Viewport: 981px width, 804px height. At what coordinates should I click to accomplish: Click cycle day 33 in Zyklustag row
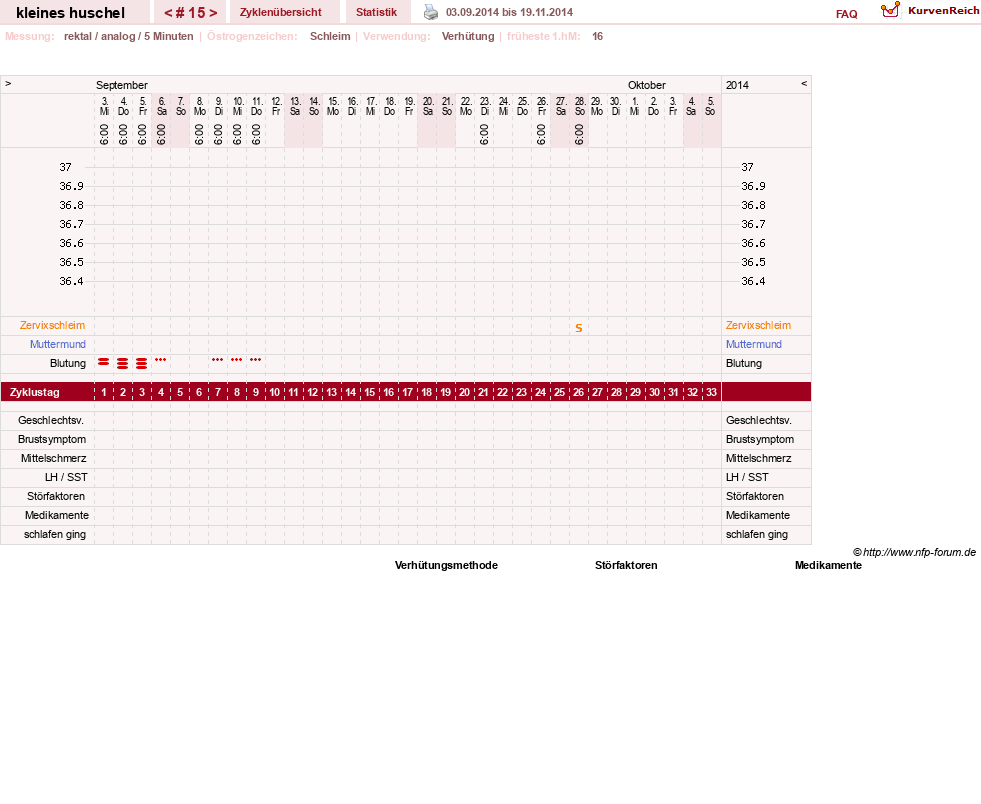point(711,392)
